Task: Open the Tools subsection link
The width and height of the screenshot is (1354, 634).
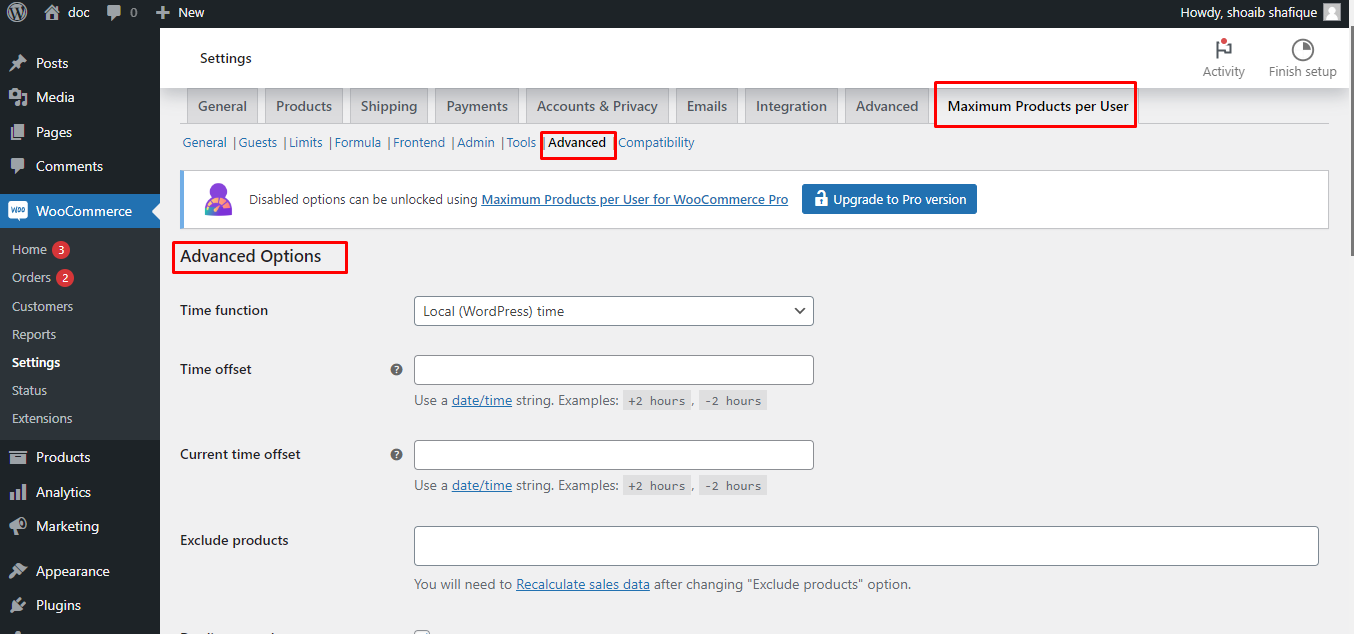Action: point(521,143)
